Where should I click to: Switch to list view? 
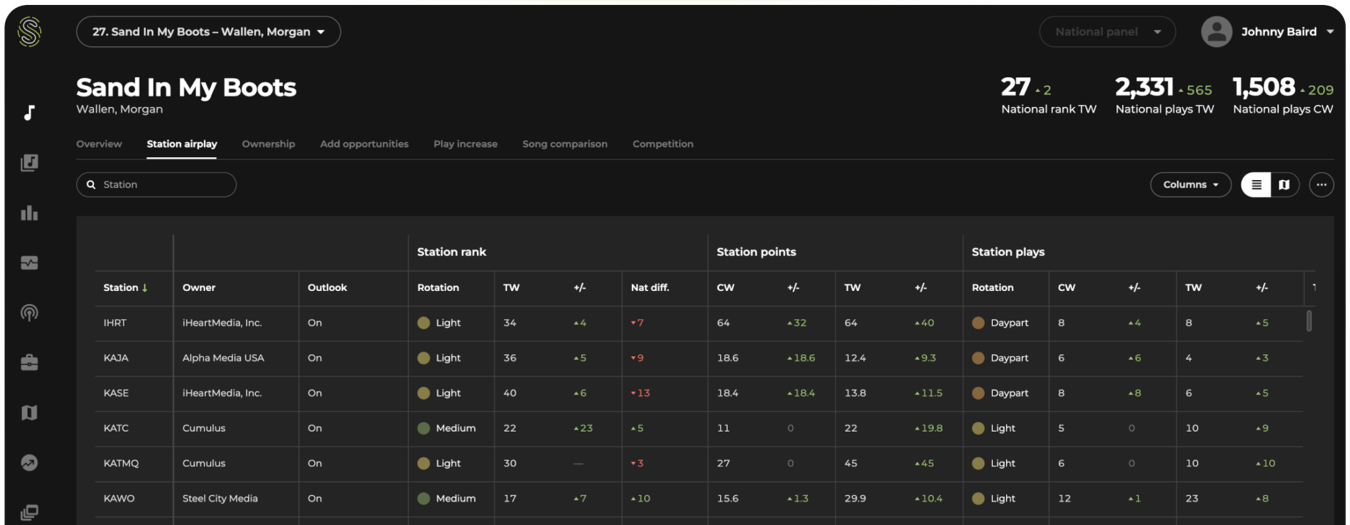click(1256, 185)
